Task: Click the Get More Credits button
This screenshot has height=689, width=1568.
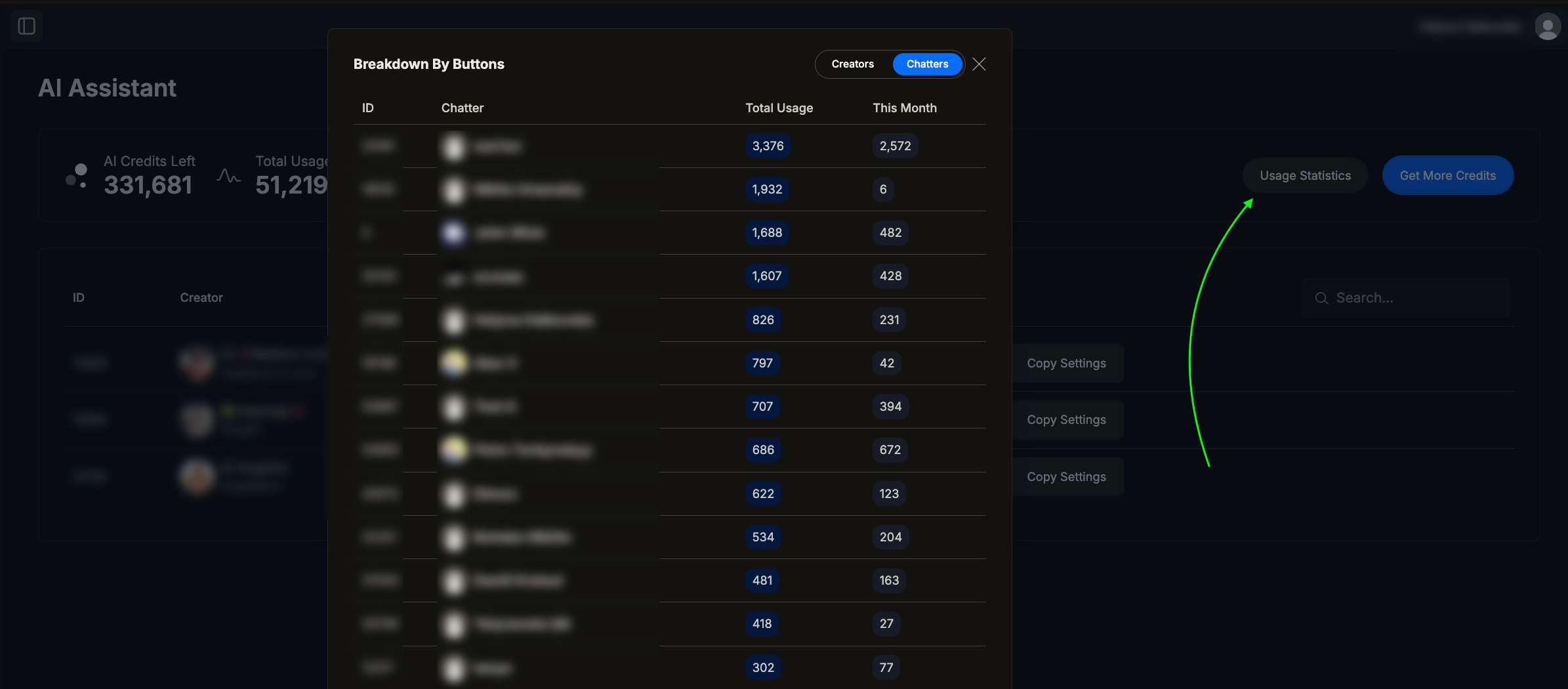Action: (1447, 176)
